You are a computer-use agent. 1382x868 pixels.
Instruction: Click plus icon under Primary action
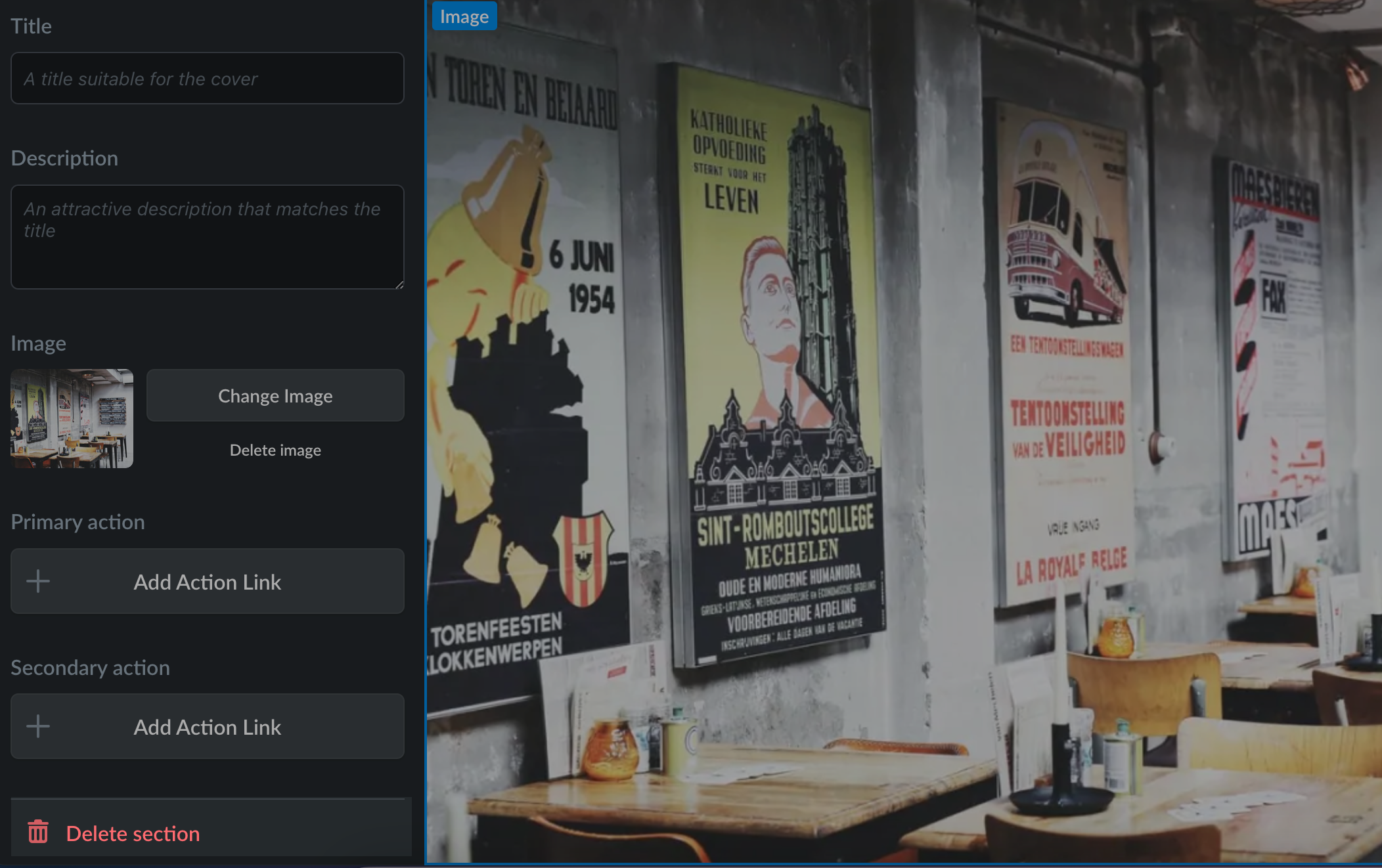[x=38, y=581]
